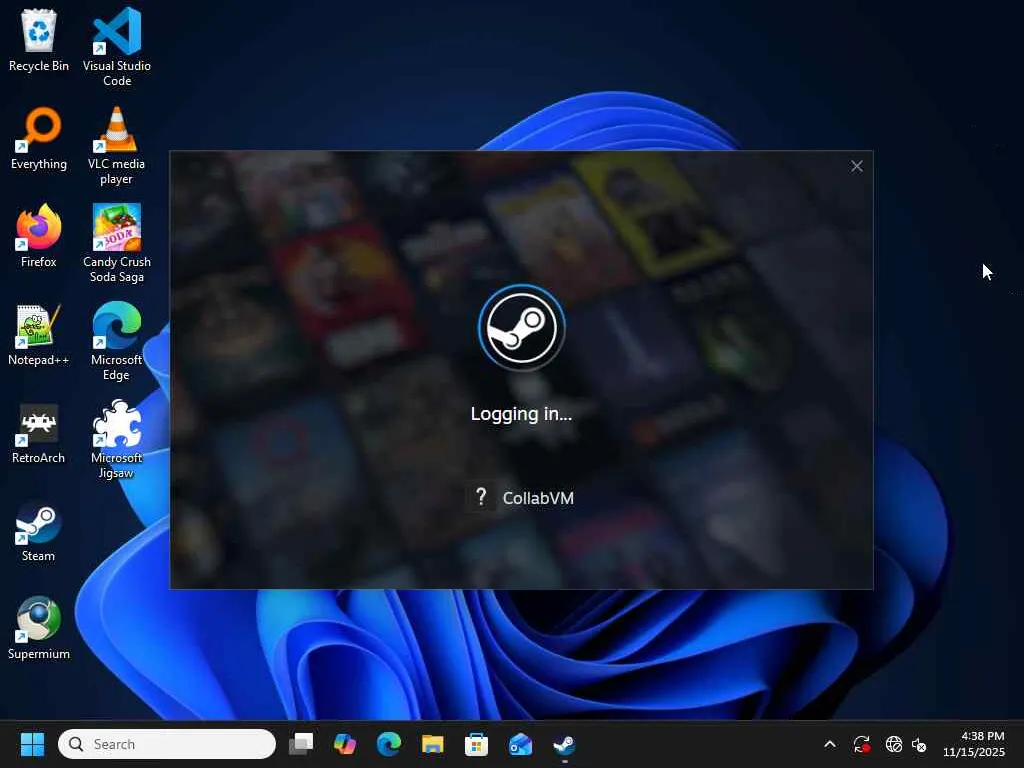Open Task View from the taskbar
The width and height of the screenshot is (1024, 768).
click(301, 744)
